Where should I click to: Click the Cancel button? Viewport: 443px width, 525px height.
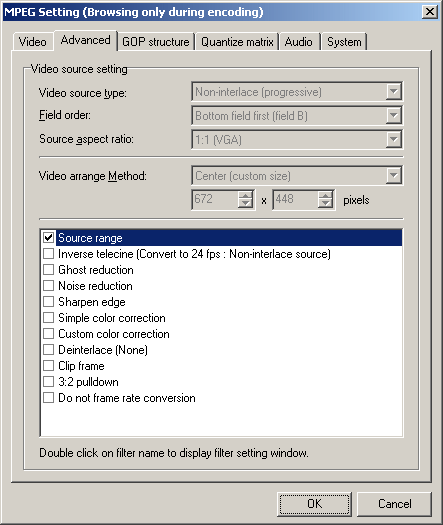[x=394, y=504]
